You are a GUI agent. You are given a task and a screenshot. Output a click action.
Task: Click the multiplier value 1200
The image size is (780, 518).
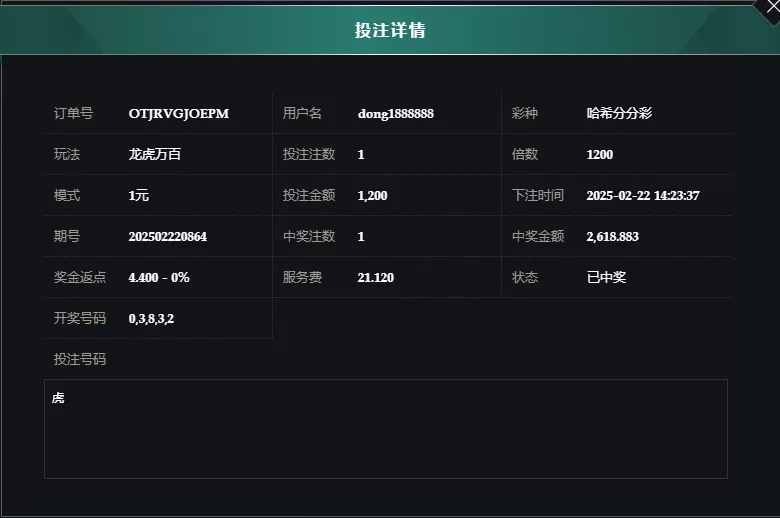[x=599, y=154]
